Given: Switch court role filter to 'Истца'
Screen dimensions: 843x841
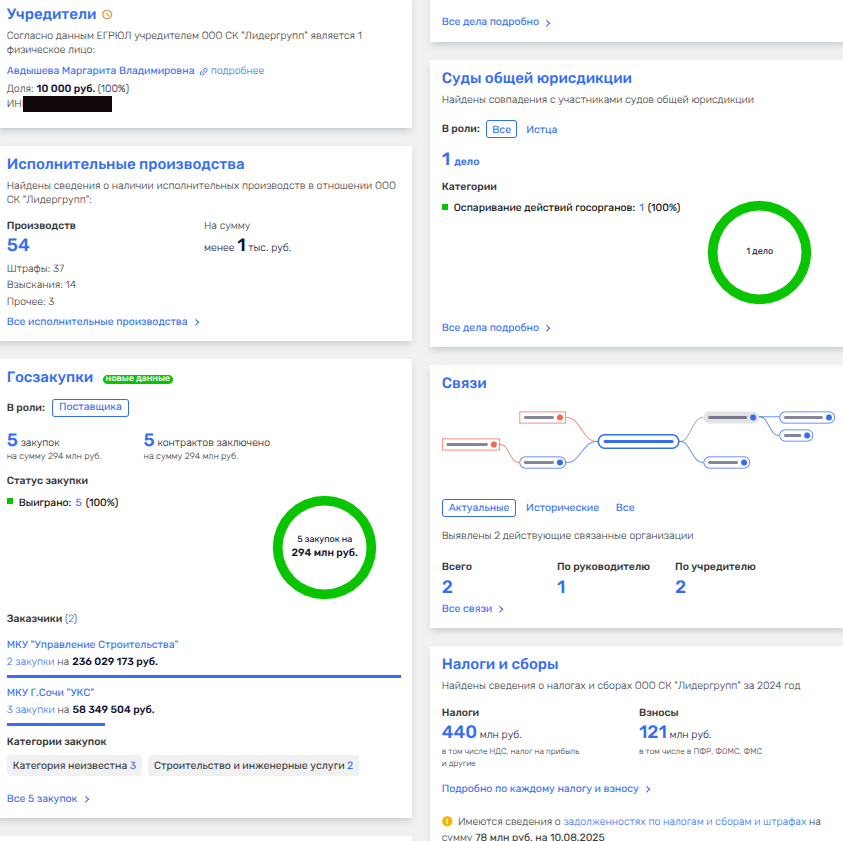Looking at the screenshot, I should point(542,129).
